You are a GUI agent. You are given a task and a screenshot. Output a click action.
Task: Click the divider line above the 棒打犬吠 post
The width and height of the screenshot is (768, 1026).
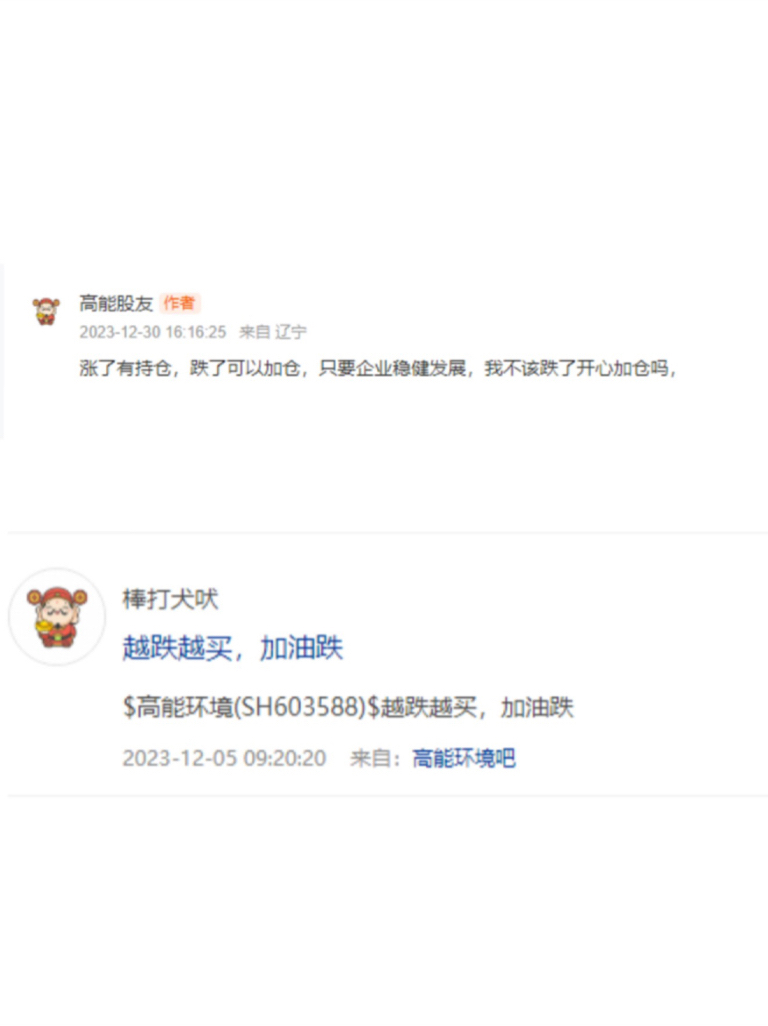coord(387,533)
